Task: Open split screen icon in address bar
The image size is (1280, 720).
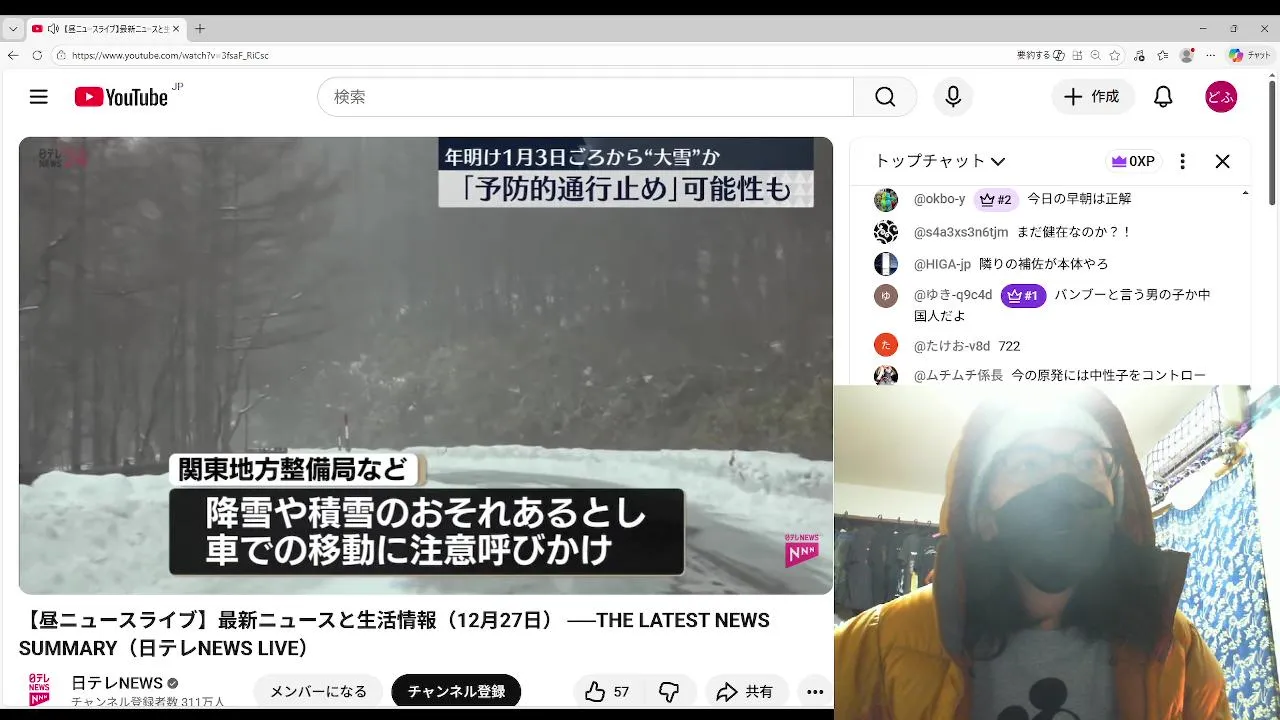Action: [1078, 55]
